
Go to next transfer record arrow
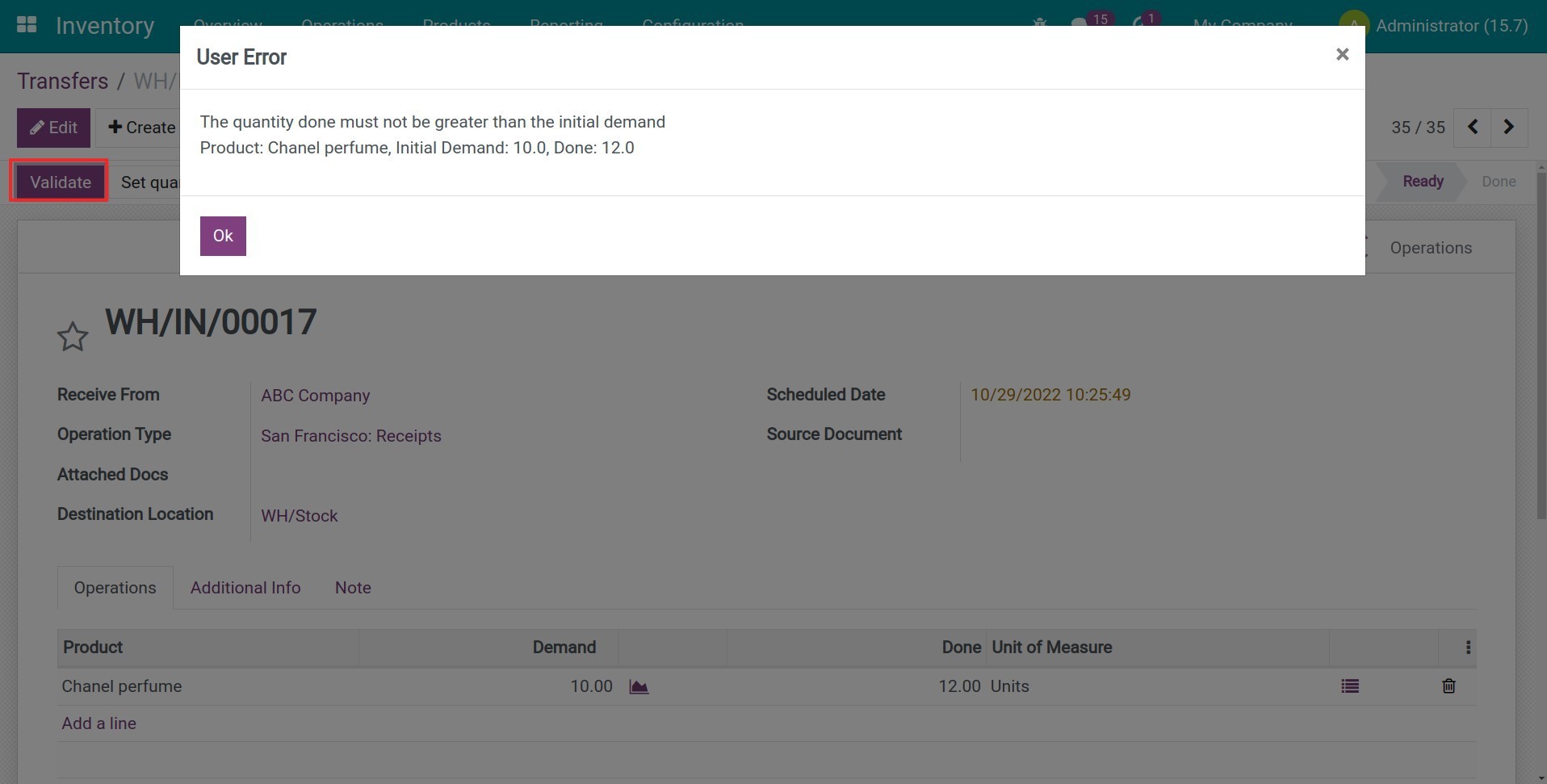click(1508, 128)
